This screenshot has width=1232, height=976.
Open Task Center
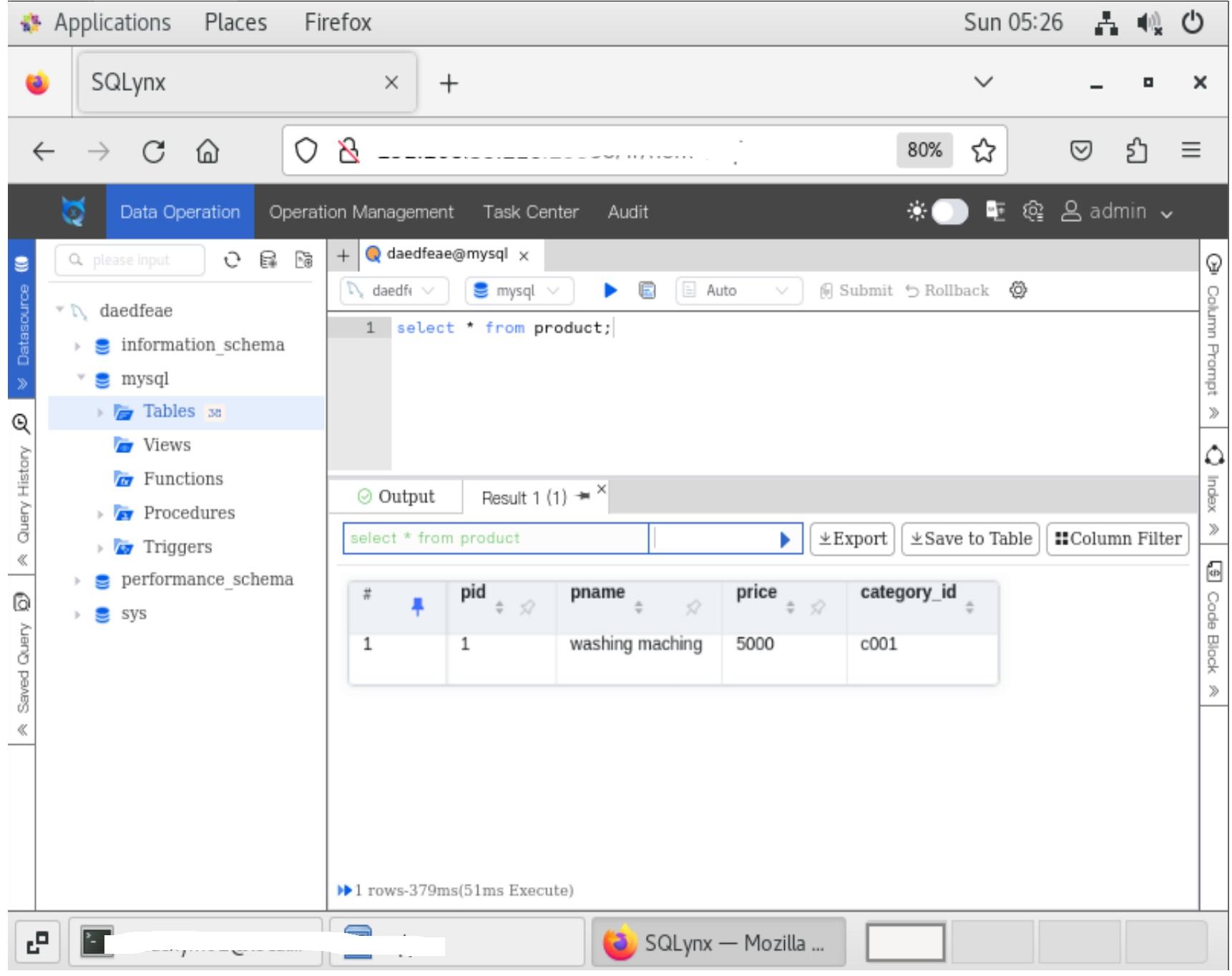coord(530,212)
